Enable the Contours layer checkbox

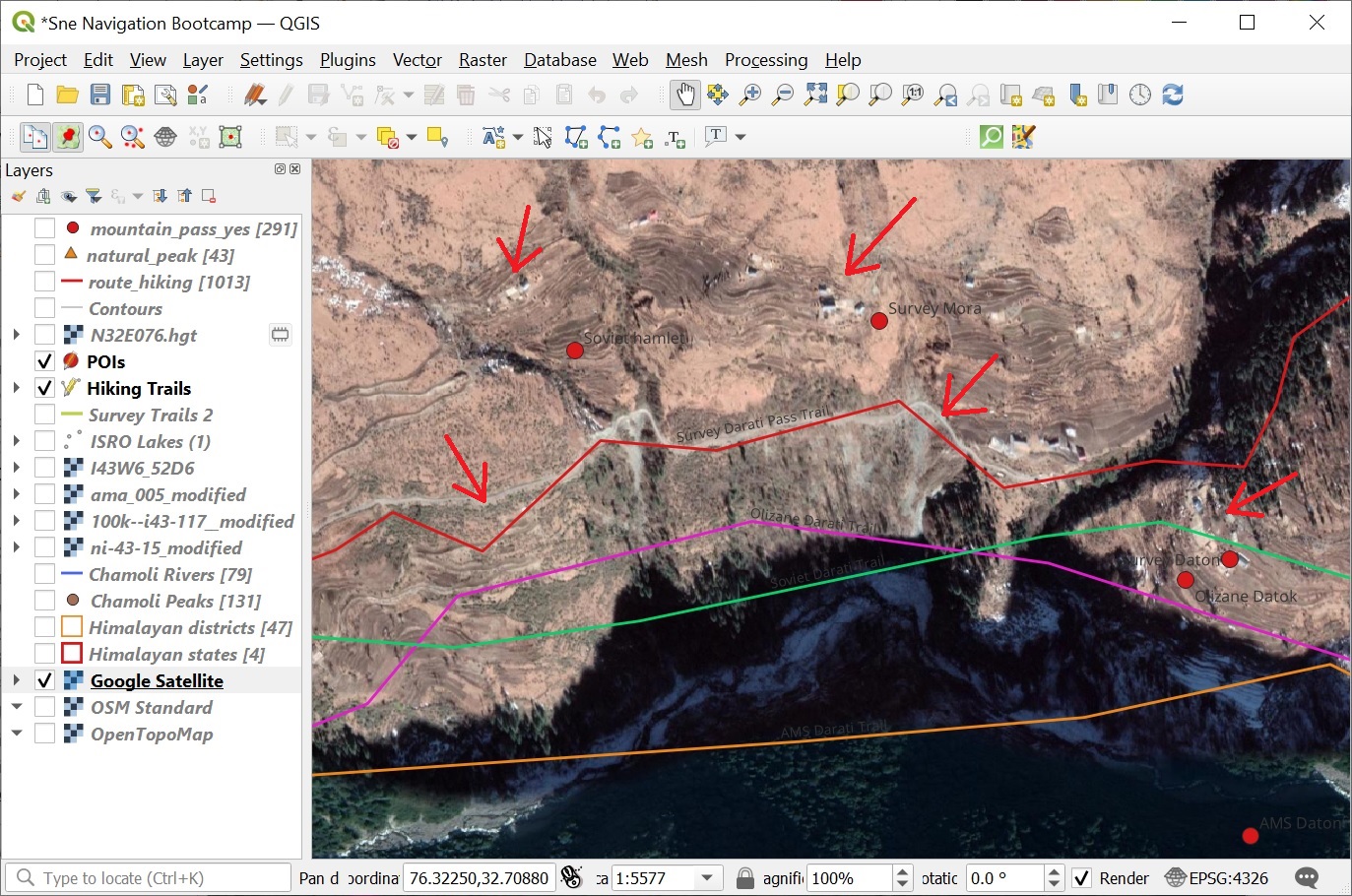click(x=44, y=308)
